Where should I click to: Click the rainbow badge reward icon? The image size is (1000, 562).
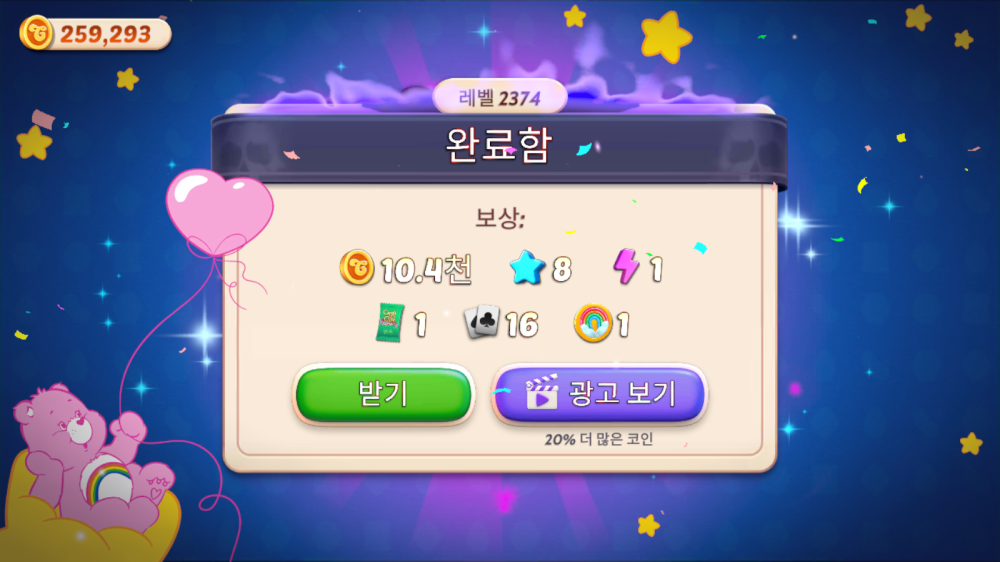pyautogui.click(x=593, y=323)
